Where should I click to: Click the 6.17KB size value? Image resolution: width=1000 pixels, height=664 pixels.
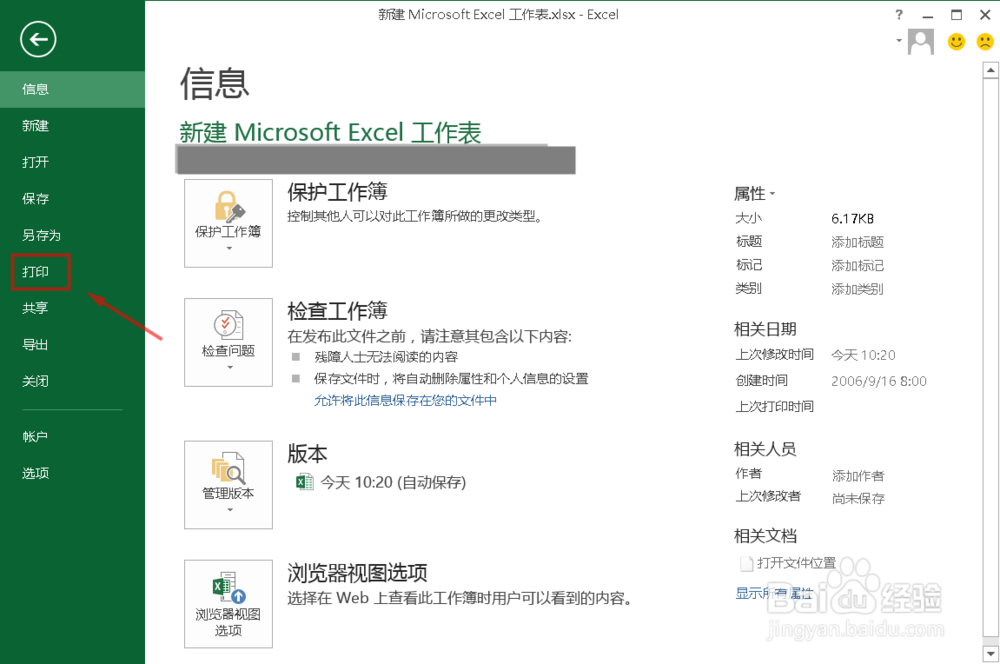(x=853, y=219)
